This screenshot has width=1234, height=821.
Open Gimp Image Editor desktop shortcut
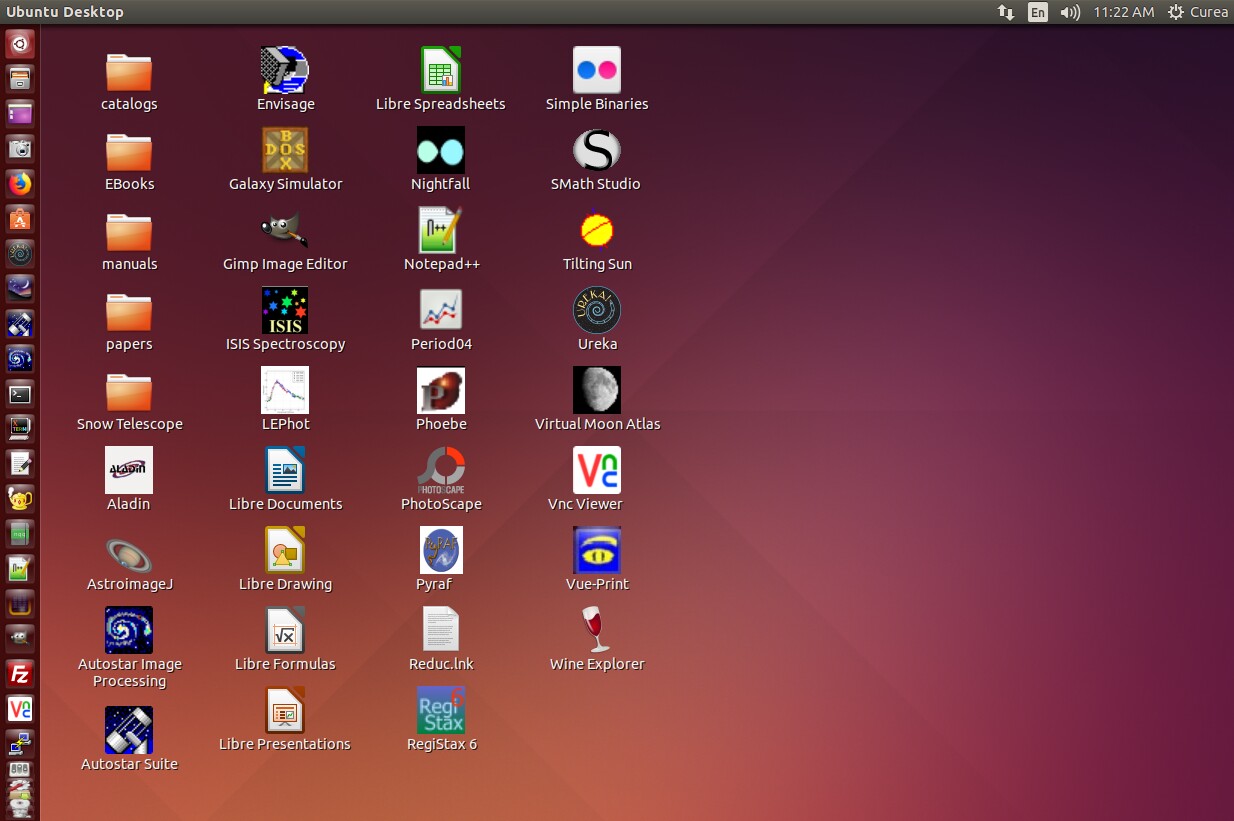(x=285, y=230)
